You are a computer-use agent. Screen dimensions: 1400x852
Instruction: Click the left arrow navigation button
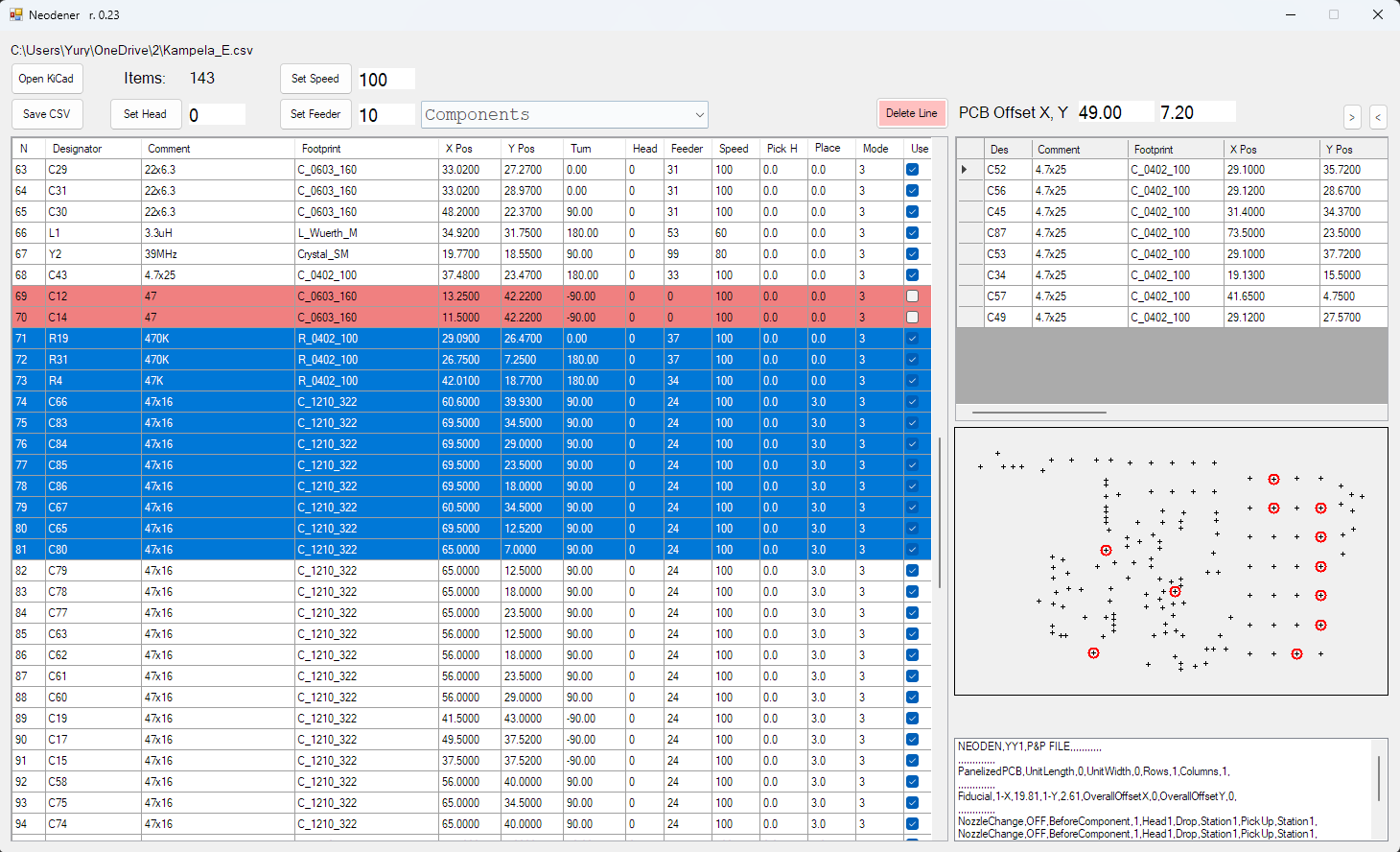[x=1378, y=117]
